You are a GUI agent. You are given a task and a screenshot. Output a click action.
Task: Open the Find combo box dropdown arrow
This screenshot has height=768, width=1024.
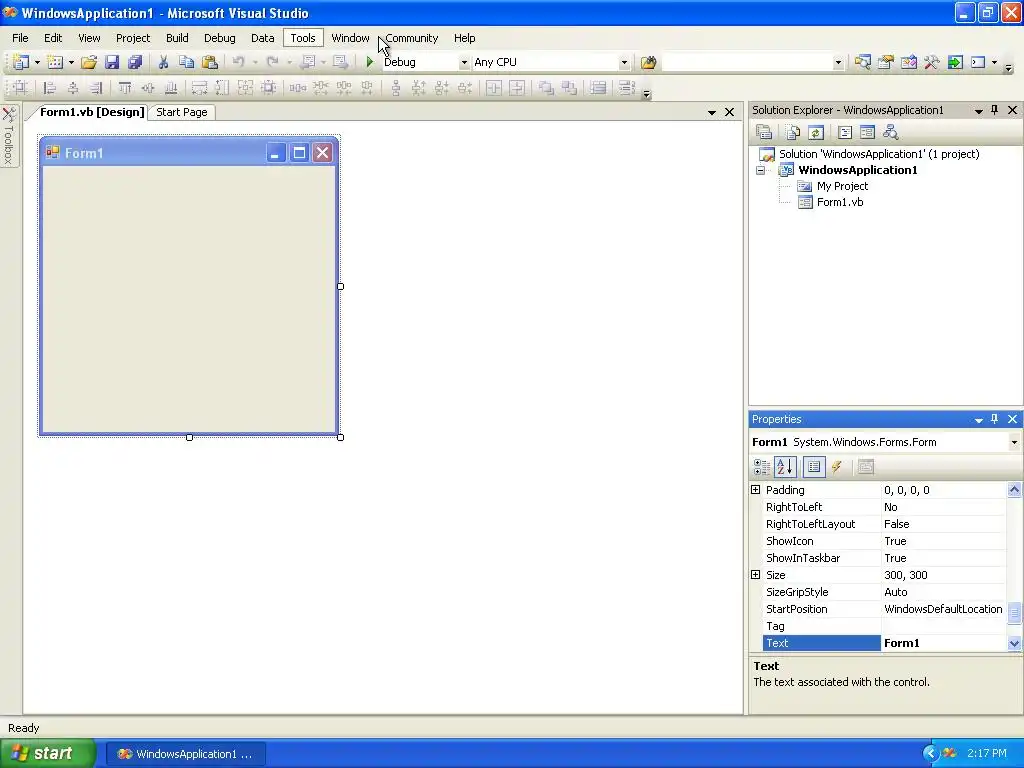(838, 63)
